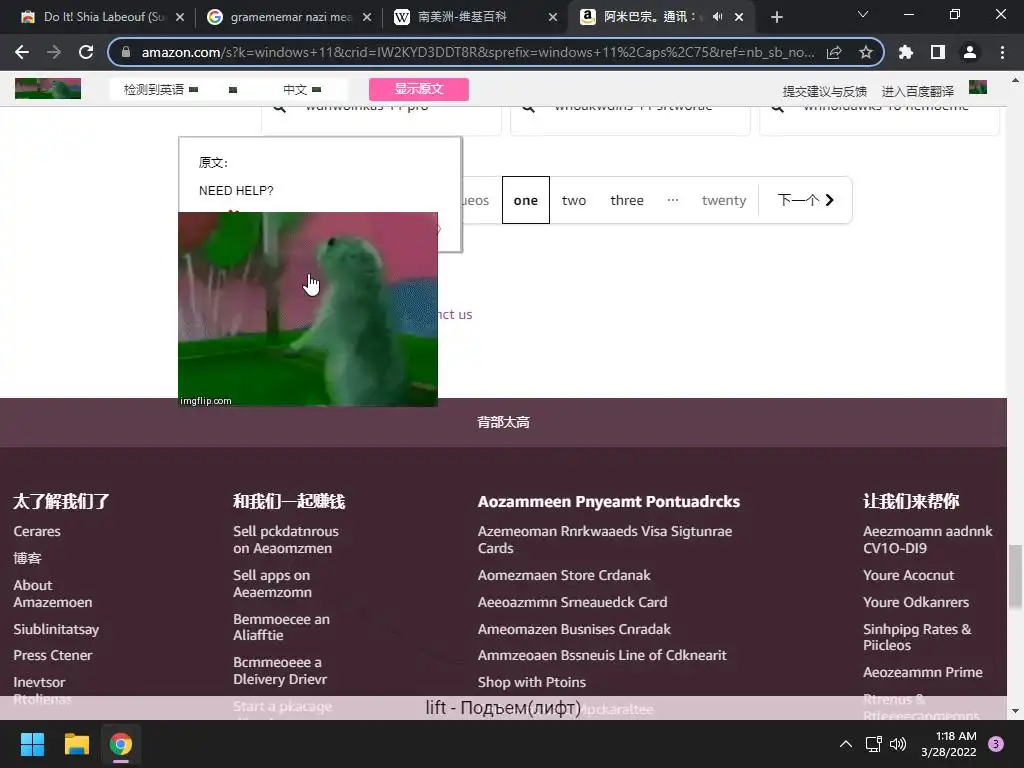This screenshot has height=768, width=1024.
Task: Open 进入百度翻译 link
Action: click(918, 91)
